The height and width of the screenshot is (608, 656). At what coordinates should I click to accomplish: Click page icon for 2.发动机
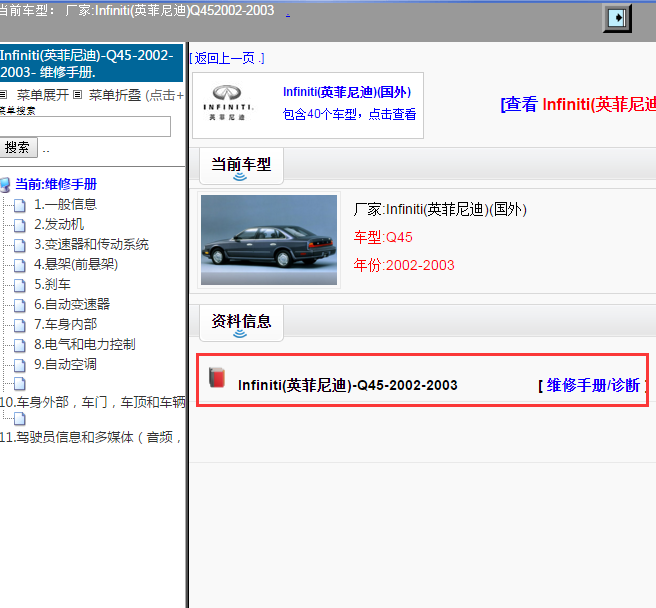coord(20,226)
